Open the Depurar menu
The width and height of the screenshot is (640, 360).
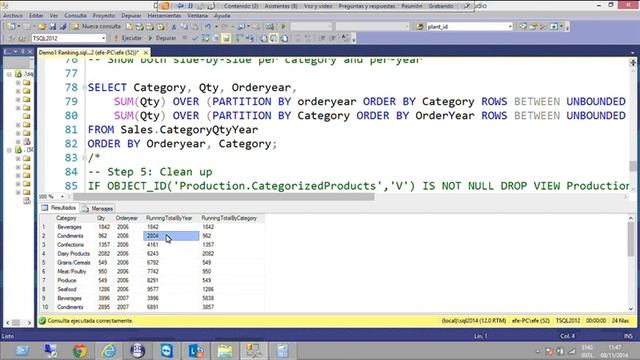[131, 16]
